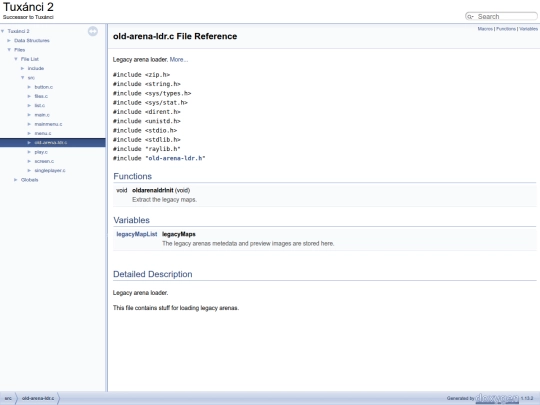Click the Tuxánci 2 project title
The height and width of the screenshot is (405, 540).
pyautogui.click(x=28, y=7)
